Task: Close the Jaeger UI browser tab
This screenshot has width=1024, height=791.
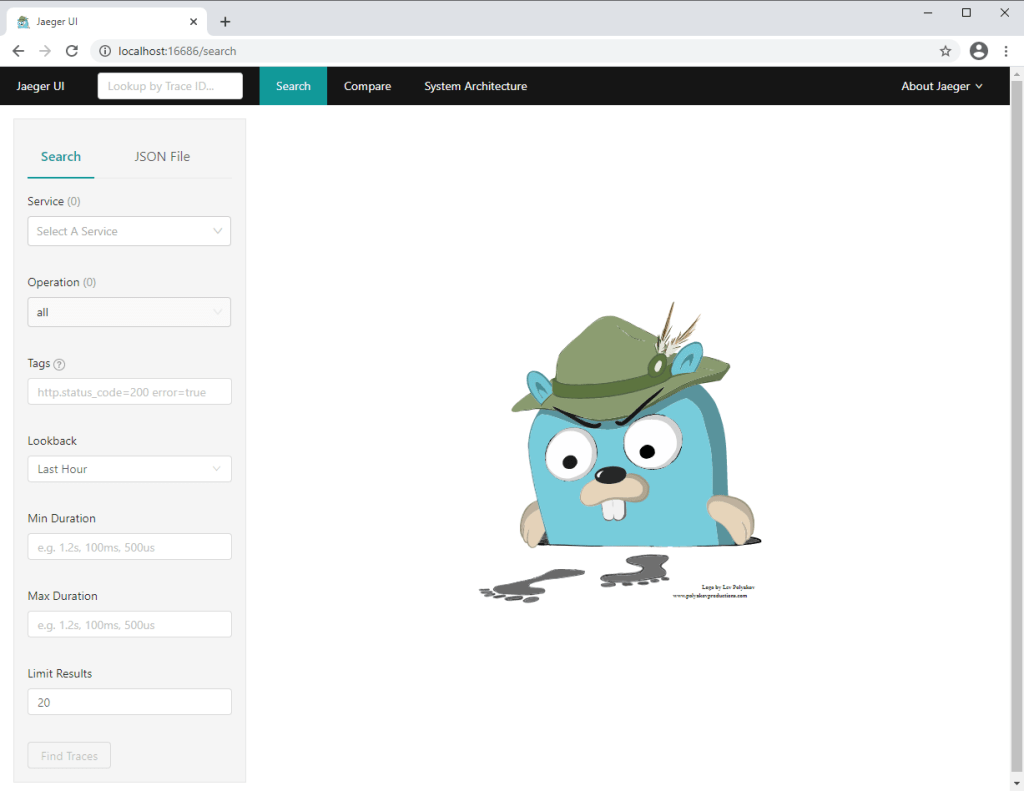Action: tap(194, 21)
